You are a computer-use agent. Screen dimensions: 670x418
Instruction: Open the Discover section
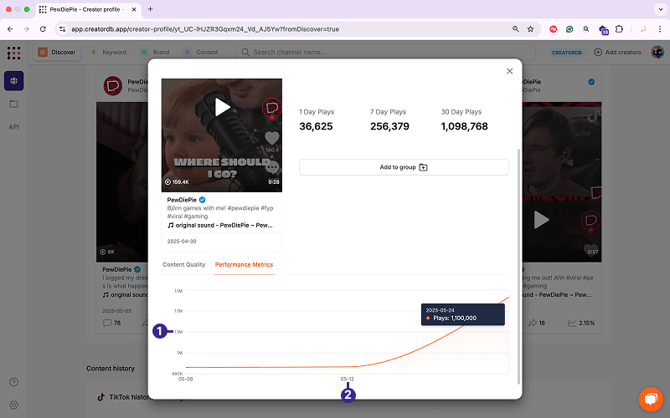click(x=57, y=52)
